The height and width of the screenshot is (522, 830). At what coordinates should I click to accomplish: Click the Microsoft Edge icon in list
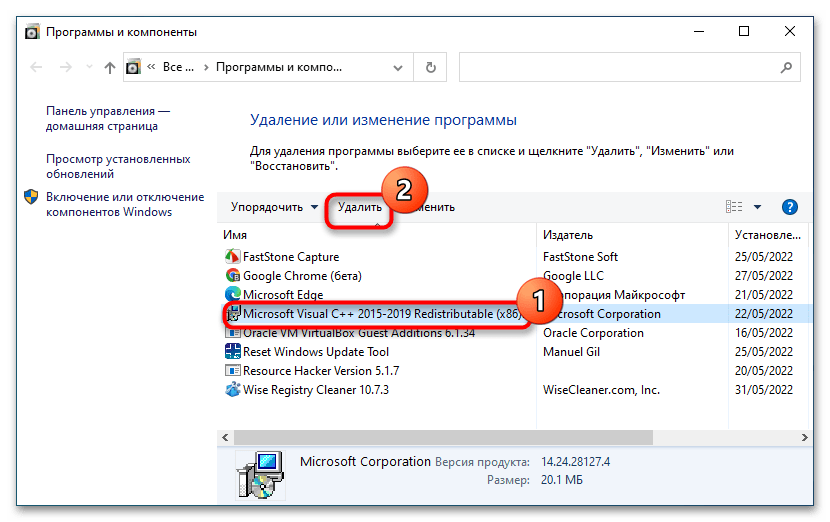click(x=233, y=295)
